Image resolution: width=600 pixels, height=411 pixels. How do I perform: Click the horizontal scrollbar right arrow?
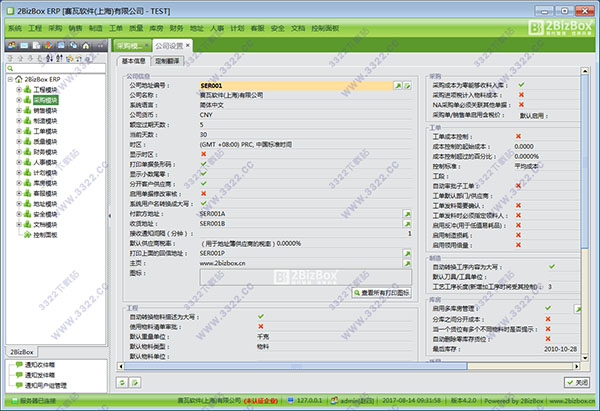tap(577, 366)
